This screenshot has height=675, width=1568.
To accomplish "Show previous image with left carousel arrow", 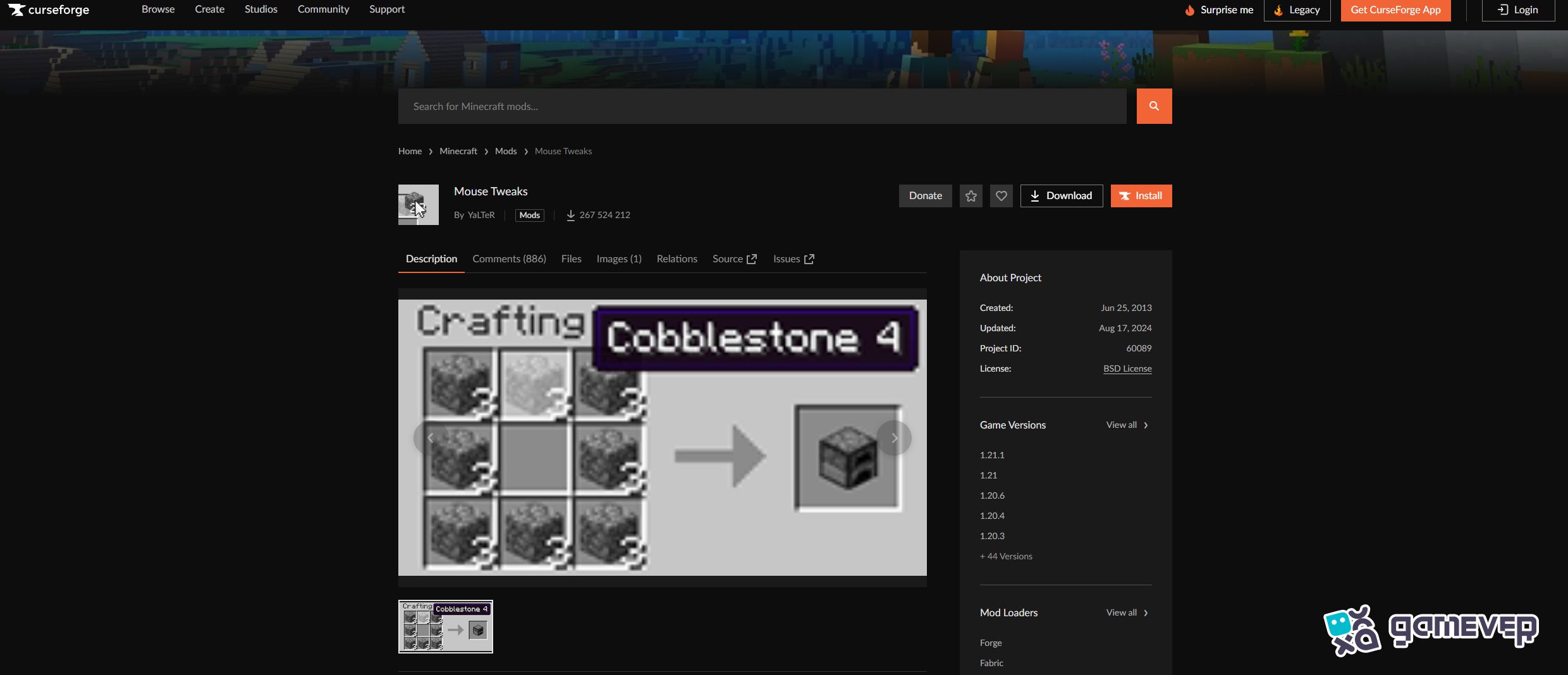I will (x=431, y=438).
